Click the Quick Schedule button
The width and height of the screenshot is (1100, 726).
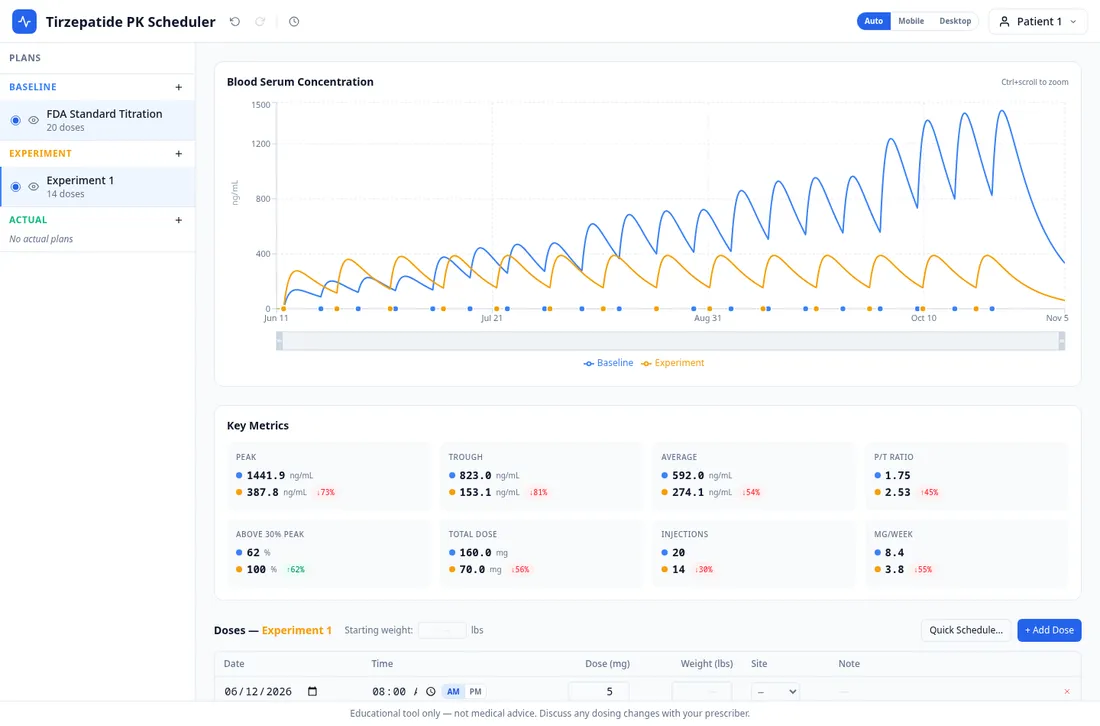click(x=966, y=630)
